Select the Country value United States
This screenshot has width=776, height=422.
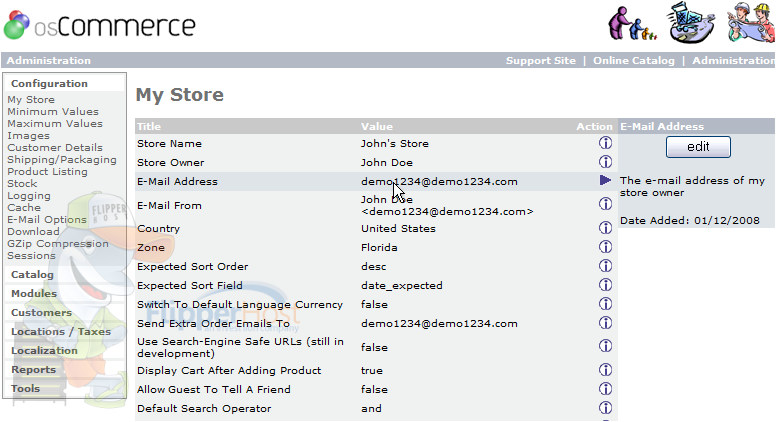[x=398, y=229]
